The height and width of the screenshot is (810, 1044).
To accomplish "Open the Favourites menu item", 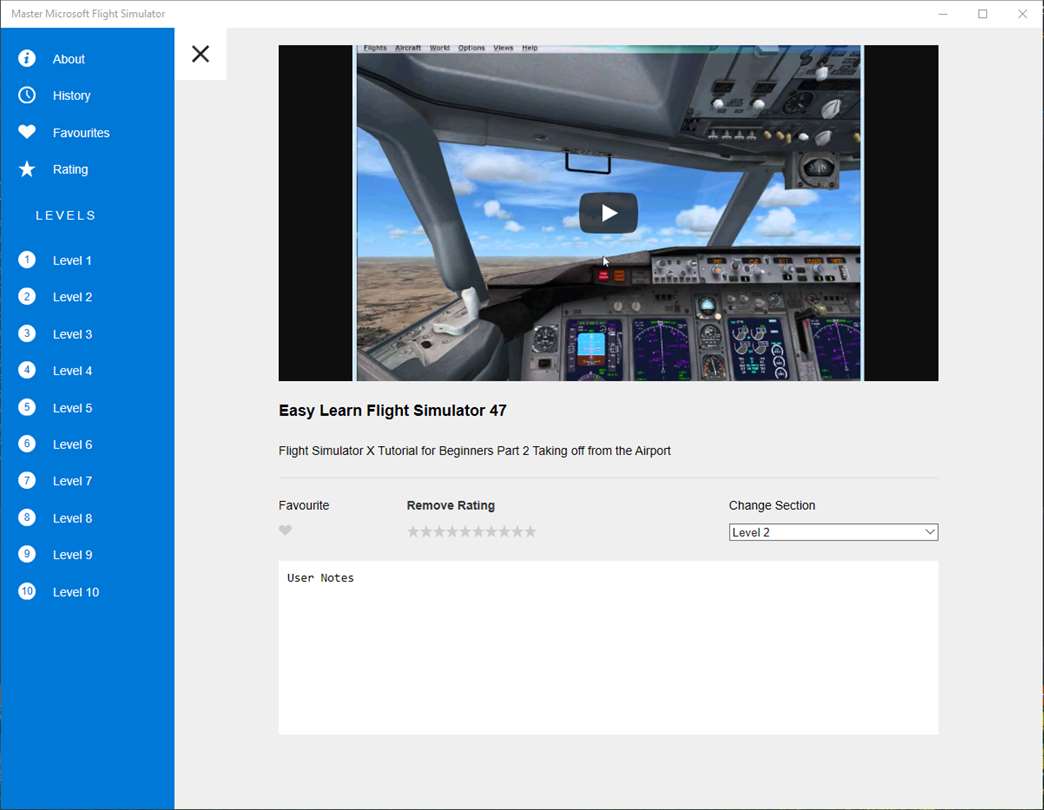I will 81,132.
